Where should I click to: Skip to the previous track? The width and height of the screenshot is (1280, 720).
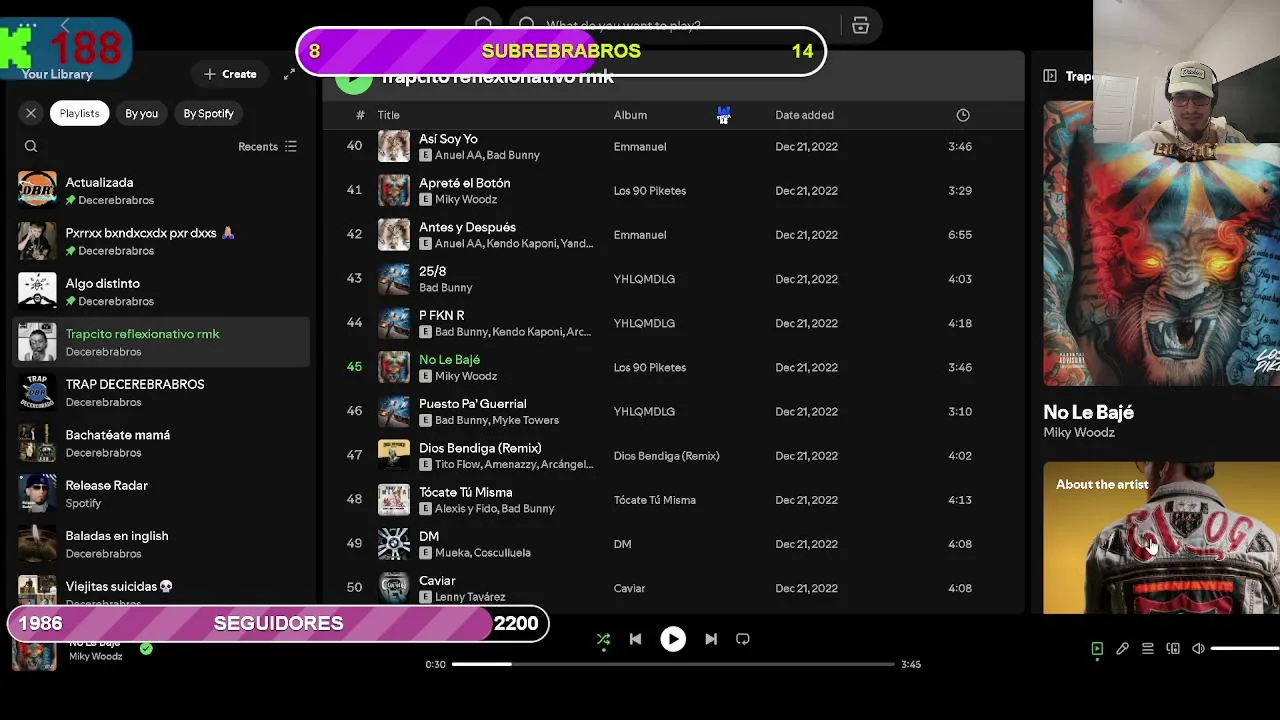click(635, 639)
